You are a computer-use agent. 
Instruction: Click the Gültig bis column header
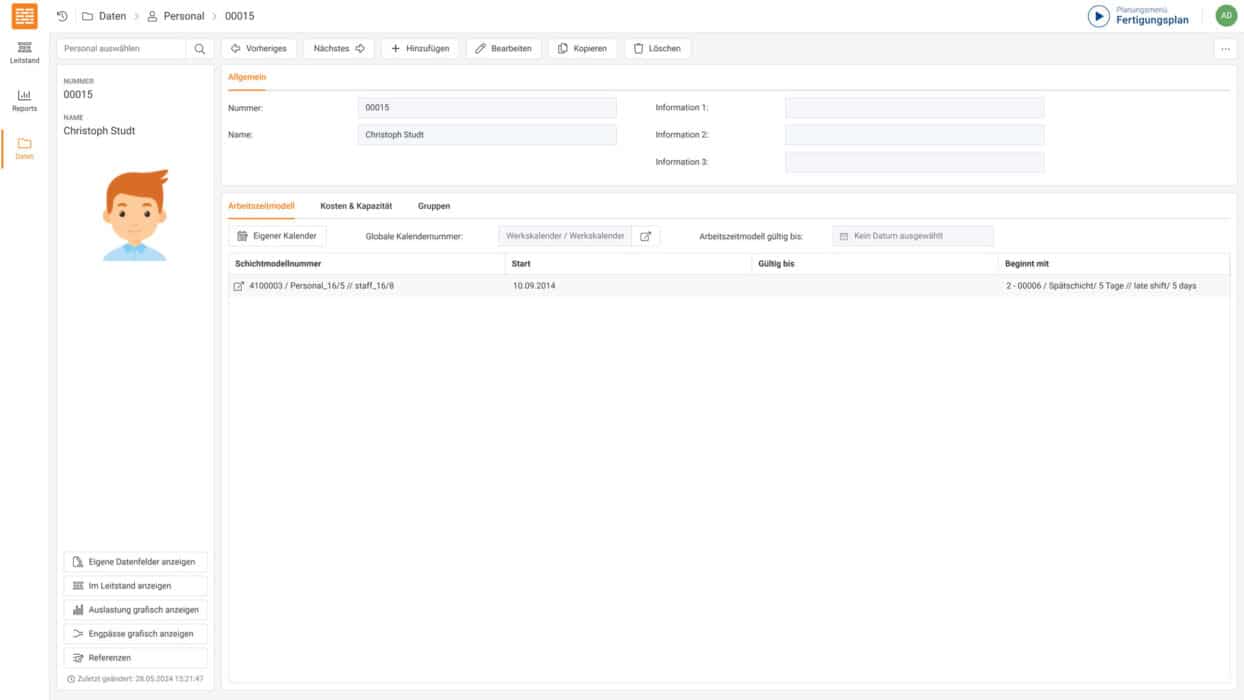pyautogui.click(x=874, y=264)
